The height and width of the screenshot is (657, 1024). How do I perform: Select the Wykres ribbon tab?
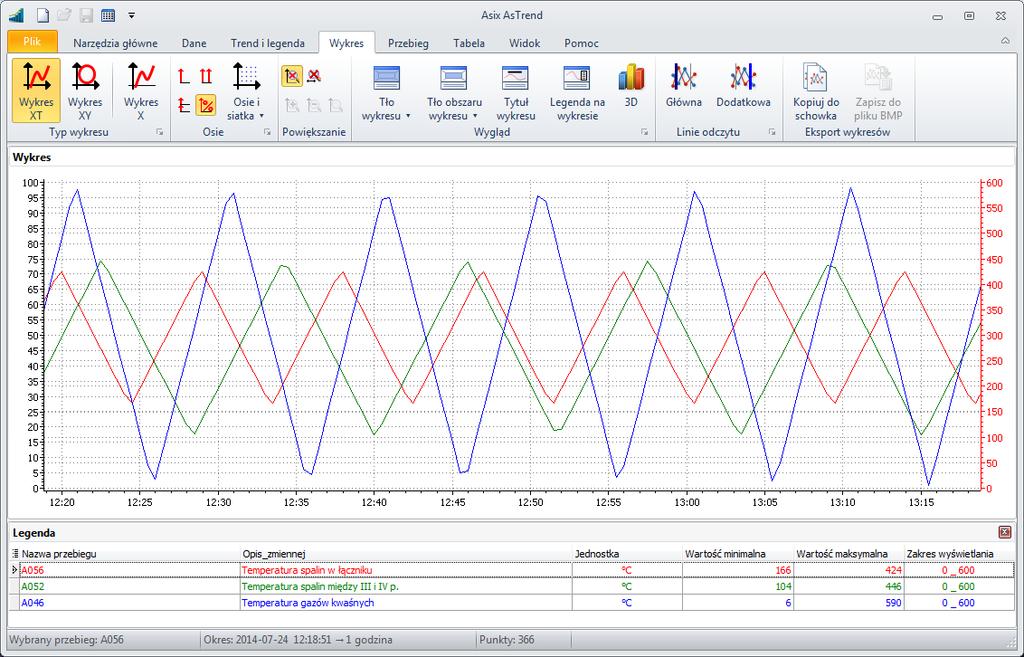point(346,43)
